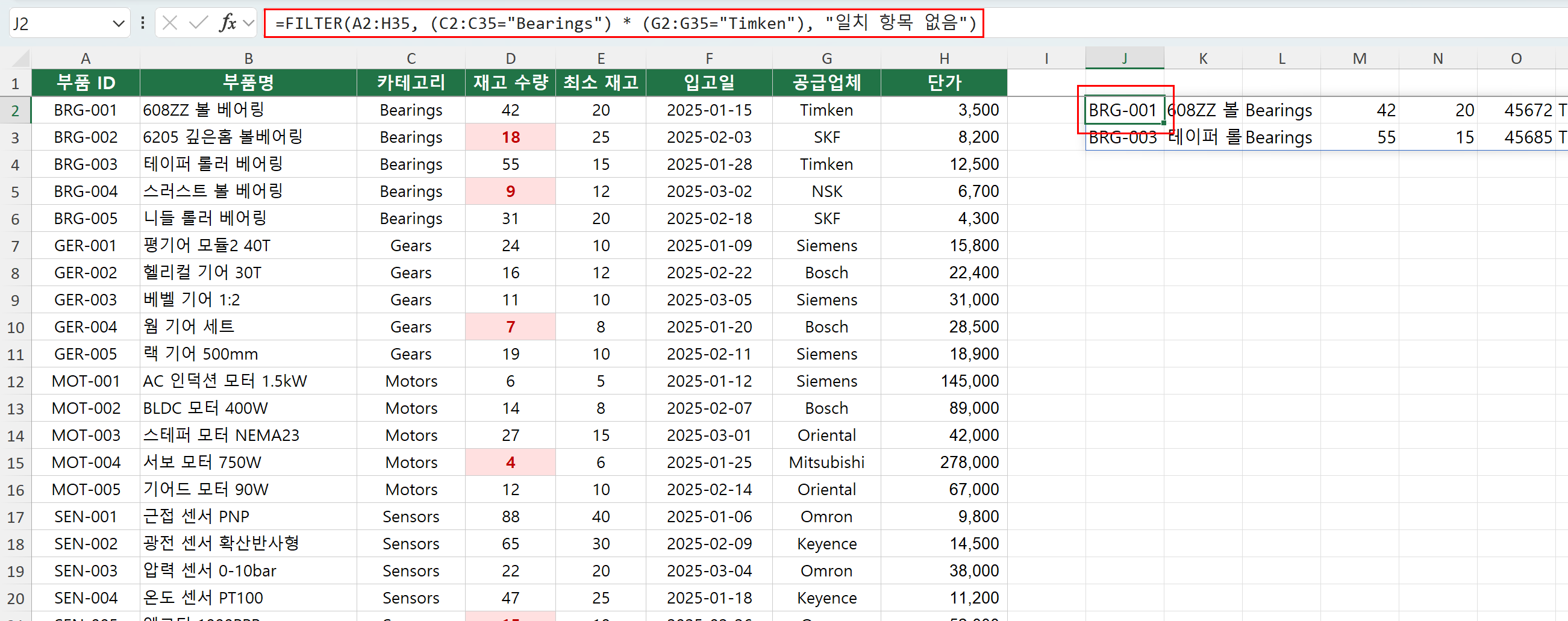Expand the formula bar chevron next to fx
Image resolution: width=1568 pixels, height=621 pixels.
point(248,23)
